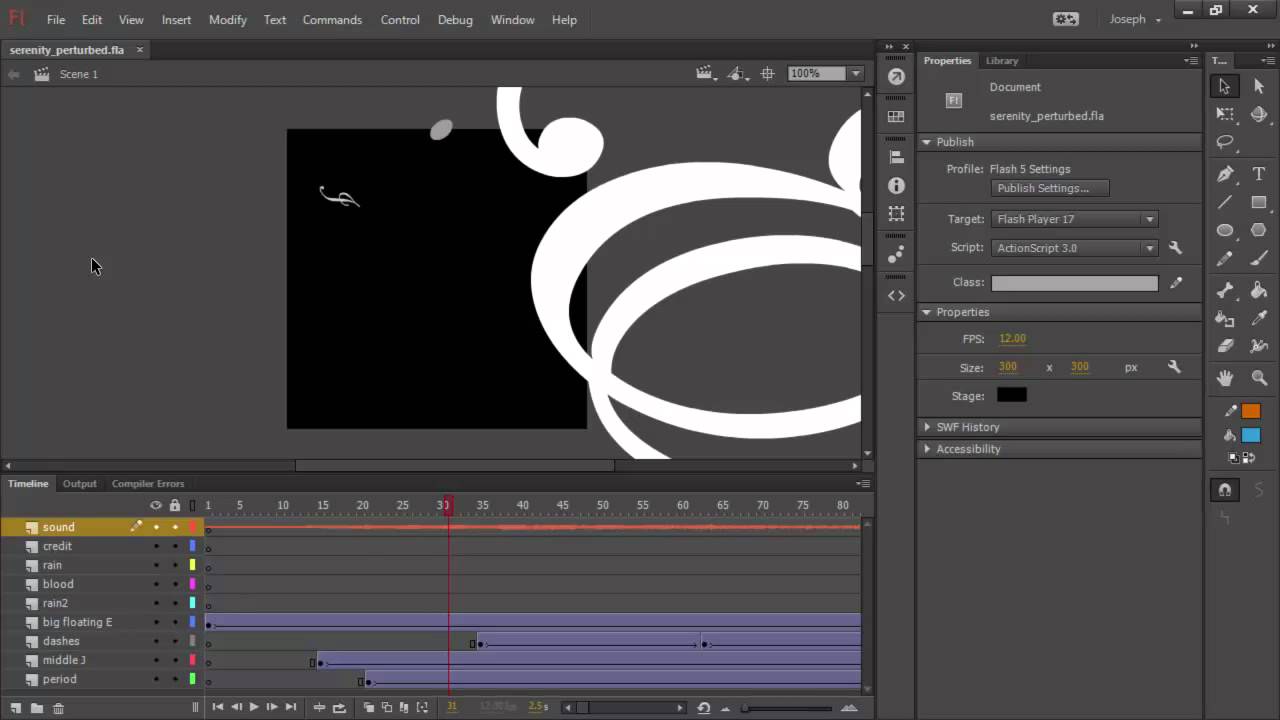Select the Zoom magnifier tool
Screen dimensions: 1280x720
pos(1259,378)
